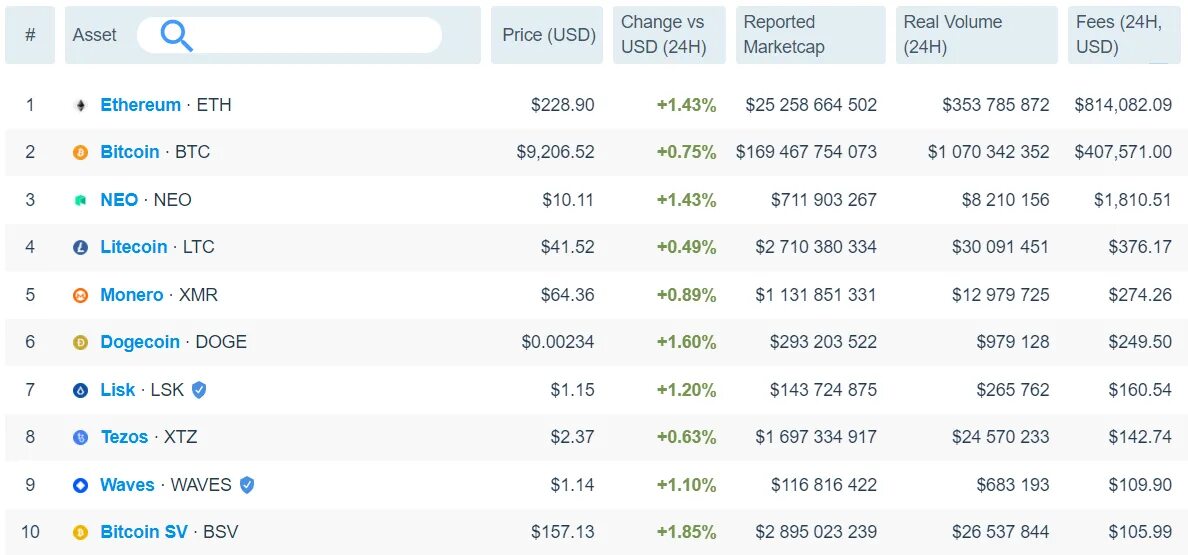Viewport: 1188px width, 555px height.
Task: Click the Monero coin icon
Action: (x=81, y=295)
